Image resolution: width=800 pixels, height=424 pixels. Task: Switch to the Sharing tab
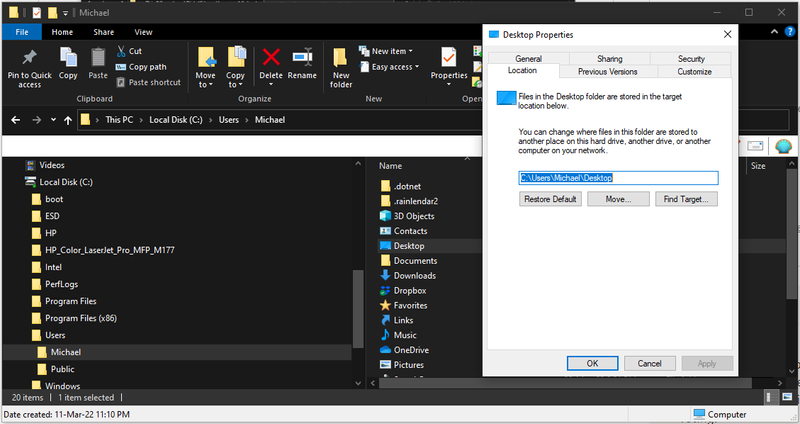[609, 59]
